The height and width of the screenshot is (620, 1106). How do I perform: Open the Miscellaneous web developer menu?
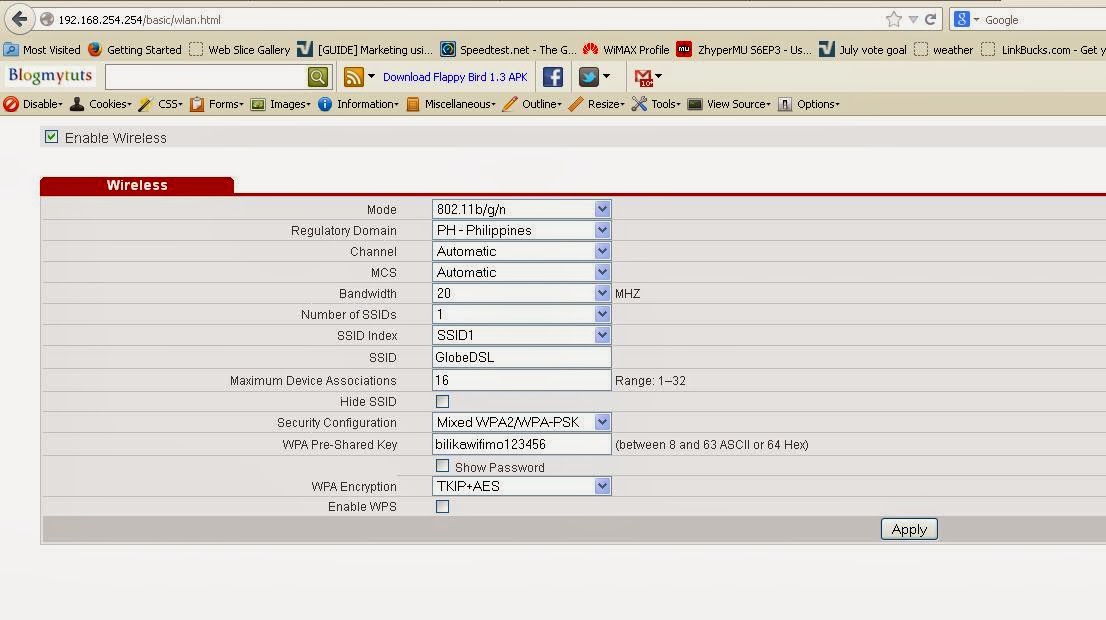coord(451,104)
